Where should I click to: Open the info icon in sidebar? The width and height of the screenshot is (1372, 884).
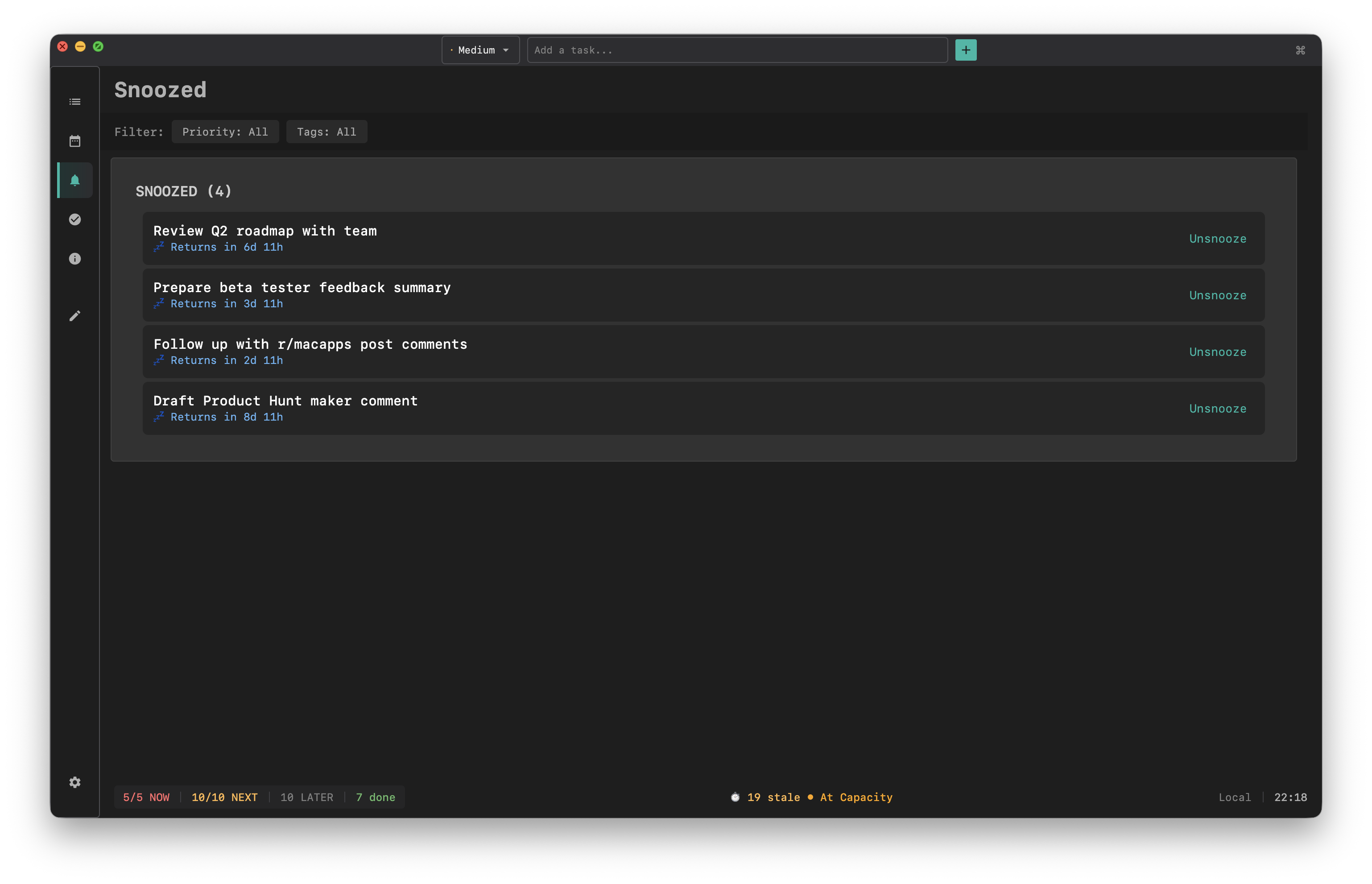point(74,259)
